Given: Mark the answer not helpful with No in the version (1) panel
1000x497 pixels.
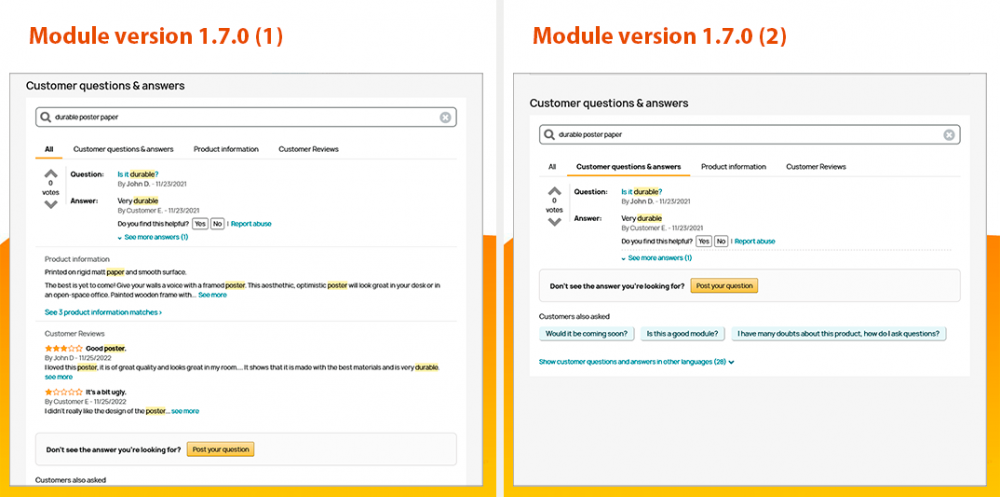Looking at the screenshot, I should pos(217,224).
